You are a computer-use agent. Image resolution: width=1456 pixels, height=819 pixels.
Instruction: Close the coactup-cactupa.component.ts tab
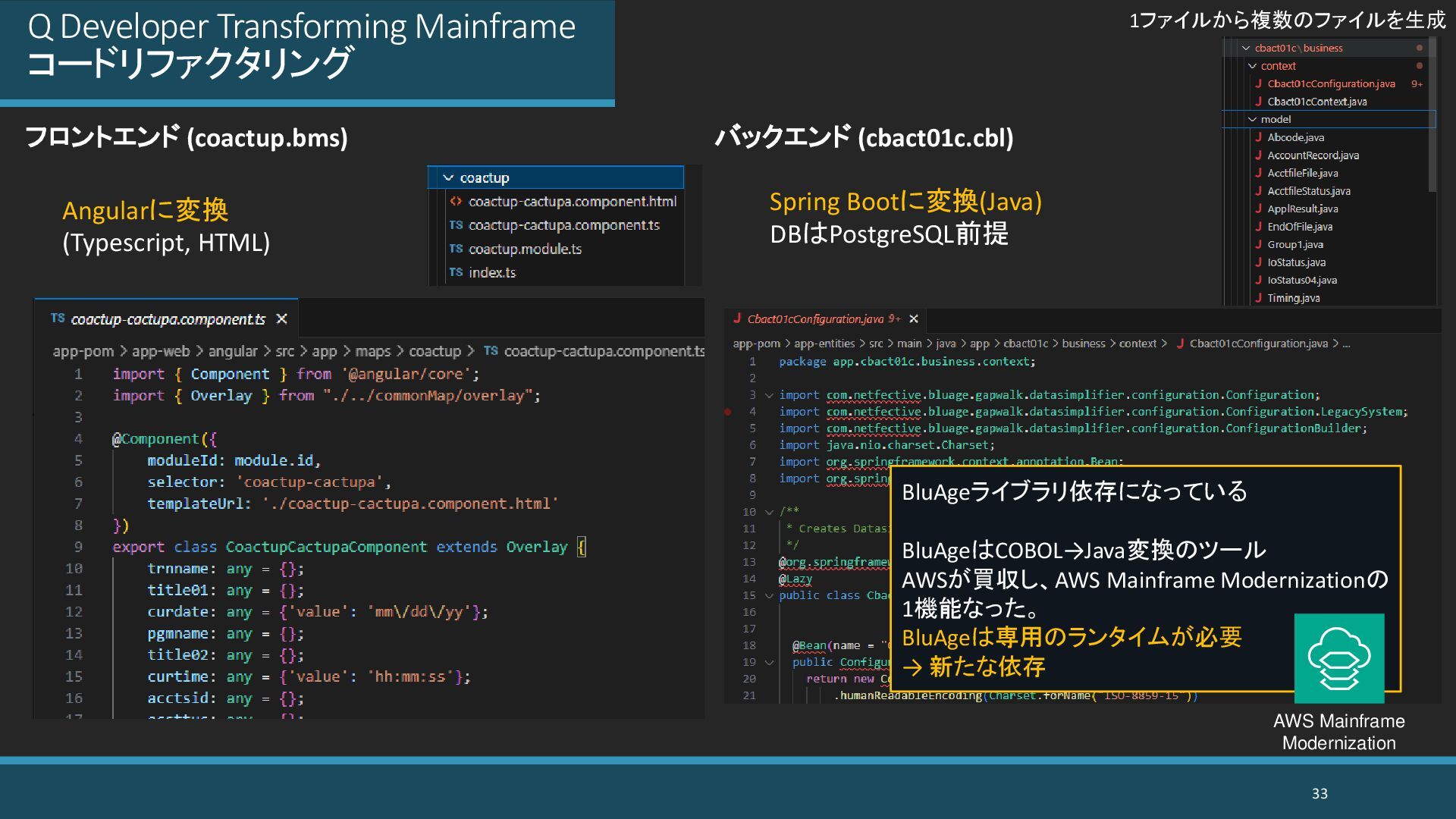point(282,319)
